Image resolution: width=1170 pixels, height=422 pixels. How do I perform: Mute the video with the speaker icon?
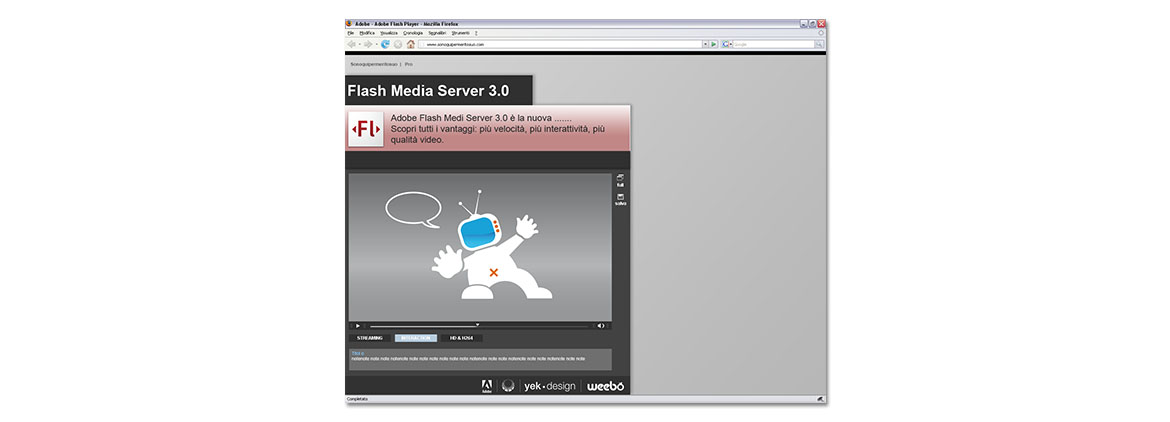click(x=601, y=326)
